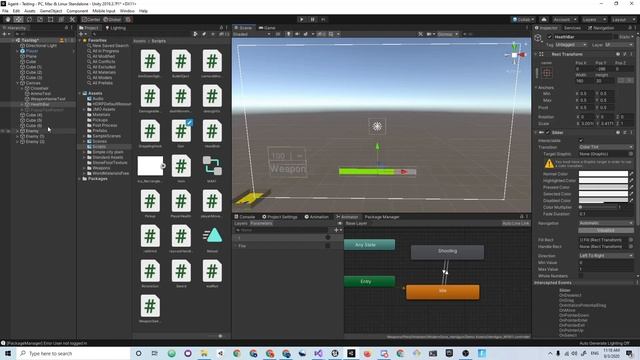Open the WASD input actions asset
This screenshot has height=360, width=640.
(212, 165)
